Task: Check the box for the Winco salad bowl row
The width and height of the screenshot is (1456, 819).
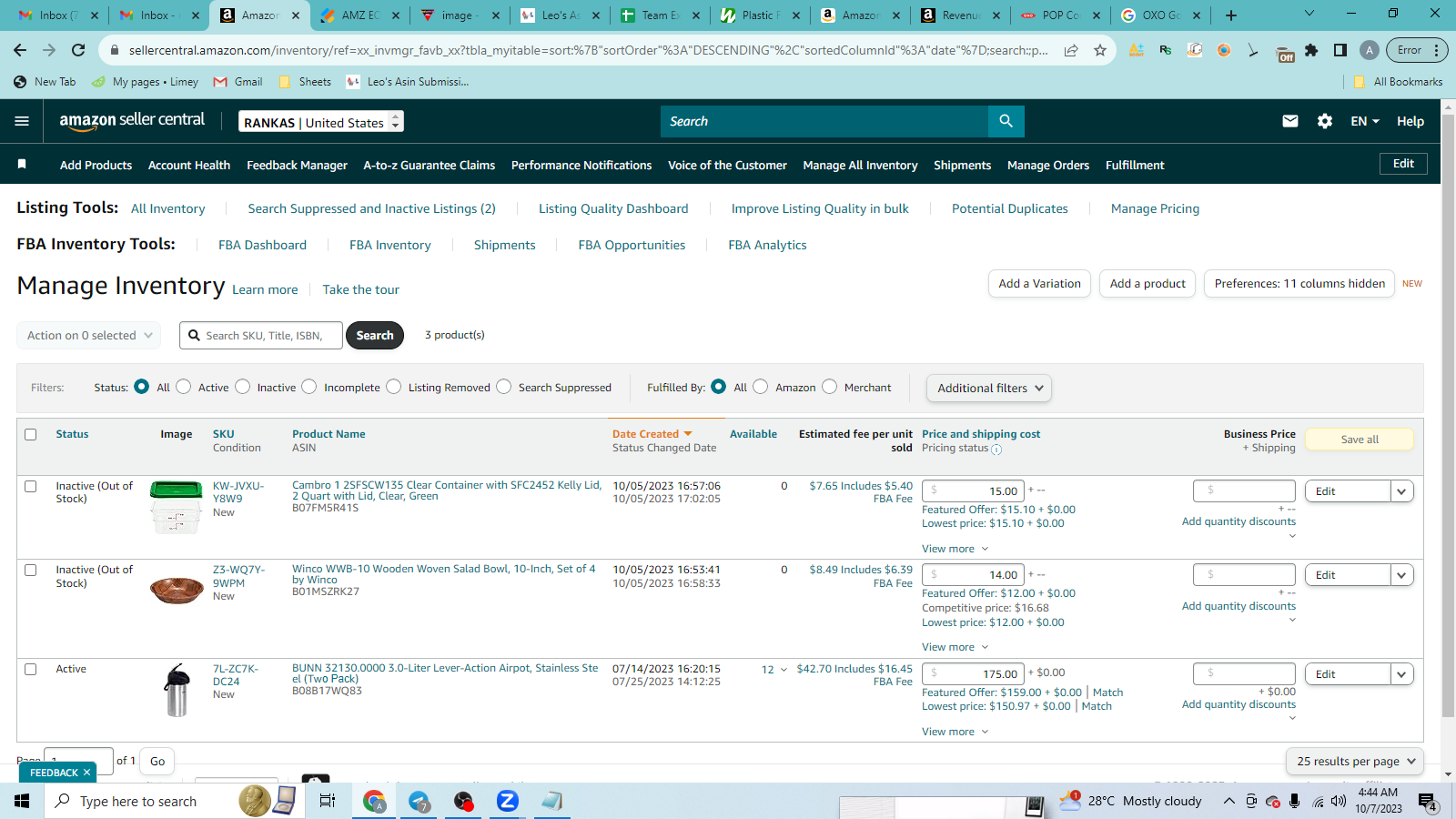Action: tap(31, 570)
